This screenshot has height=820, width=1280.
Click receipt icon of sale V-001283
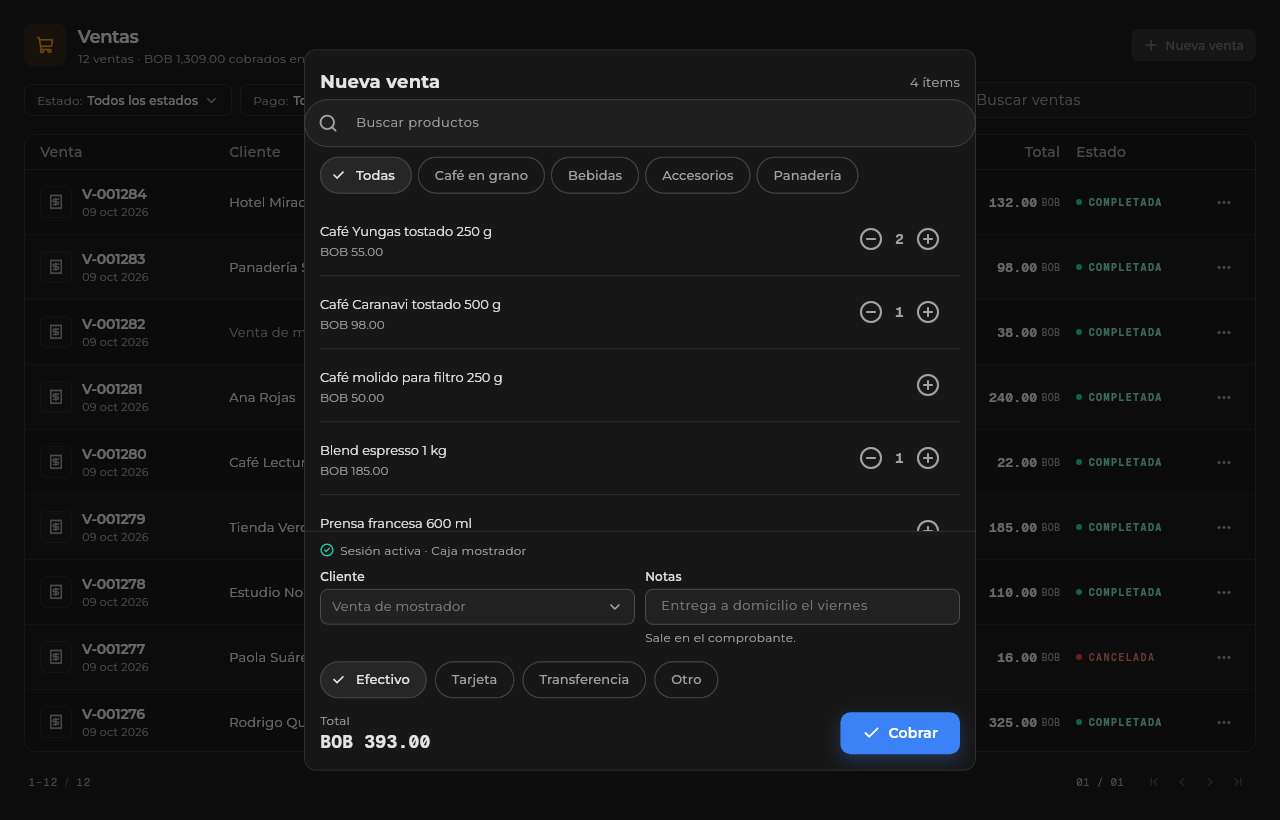click(56, 267)
